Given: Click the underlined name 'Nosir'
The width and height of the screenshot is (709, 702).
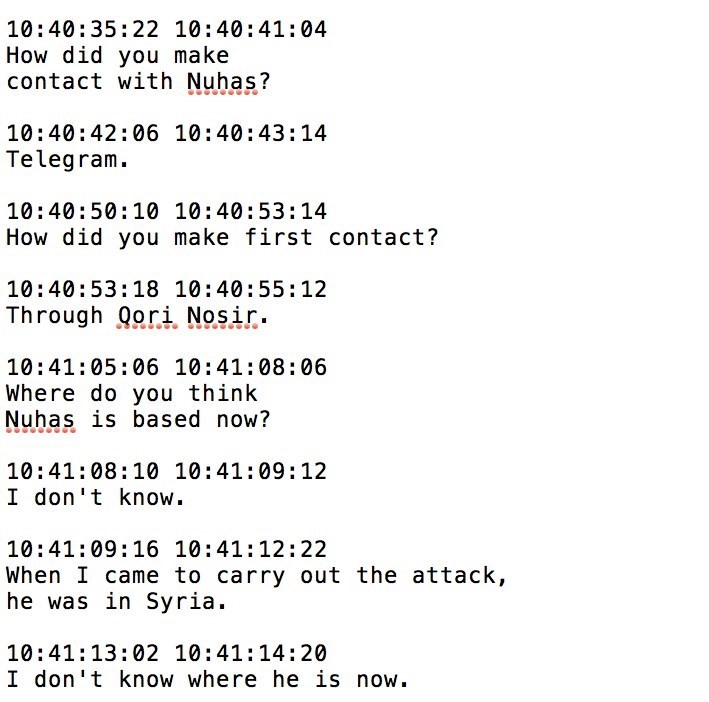Looking at the screenshot, I should pos(228,315).
